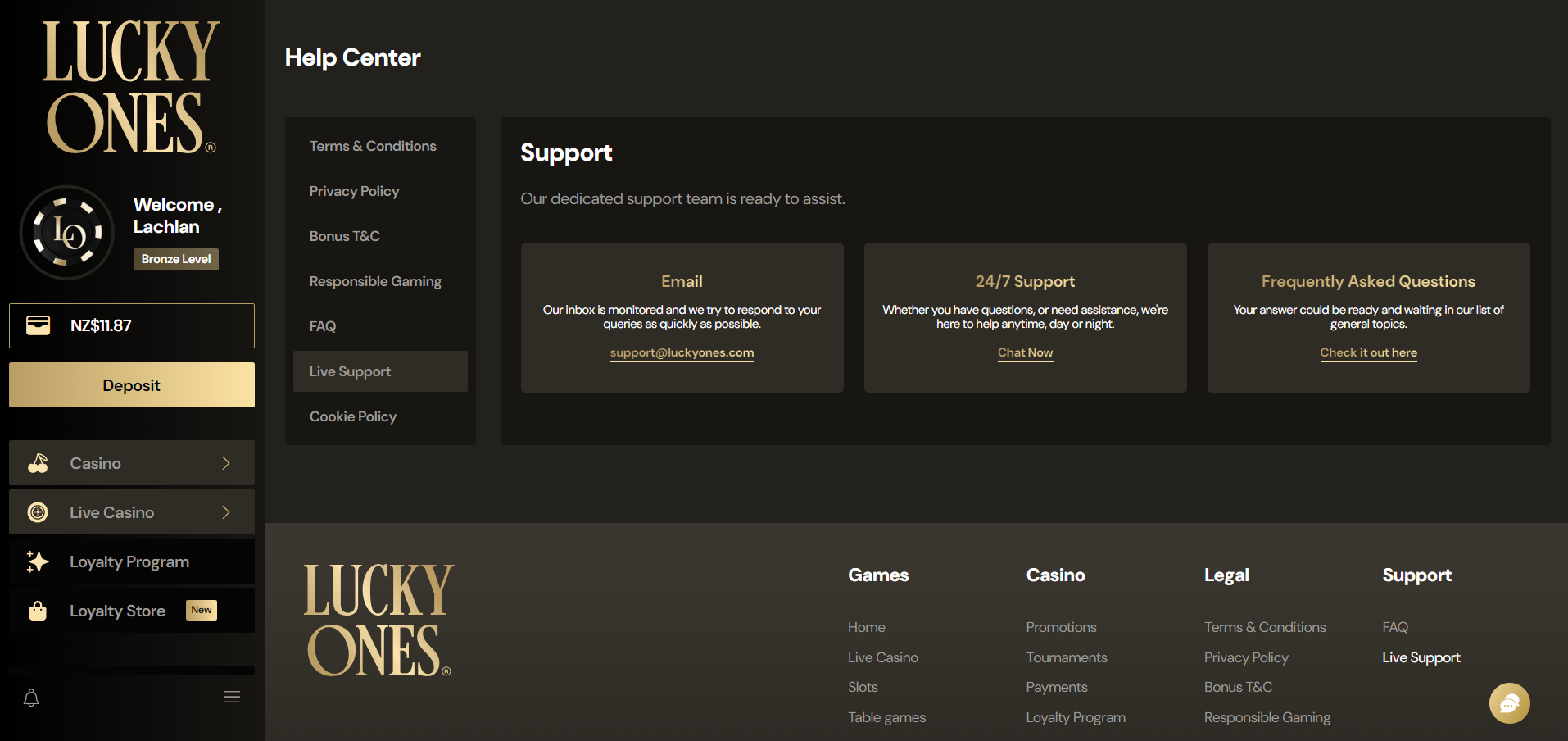Click footer Payments link
Image resolution: width=1568 pixels, height=741 pixels.
(1057, 687)
